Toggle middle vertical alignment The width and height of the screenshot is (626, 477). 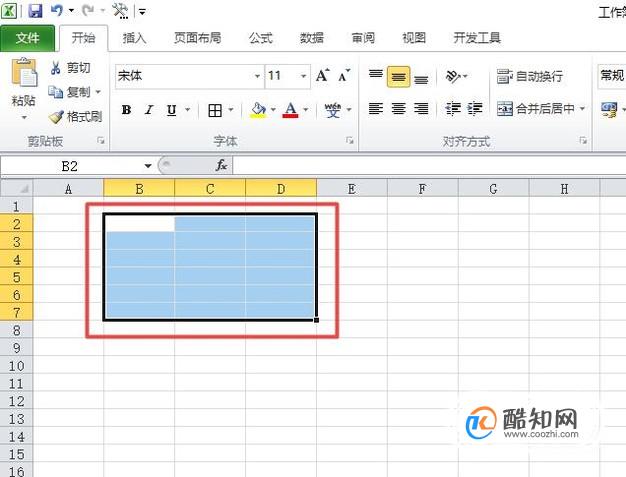(398, 76)
